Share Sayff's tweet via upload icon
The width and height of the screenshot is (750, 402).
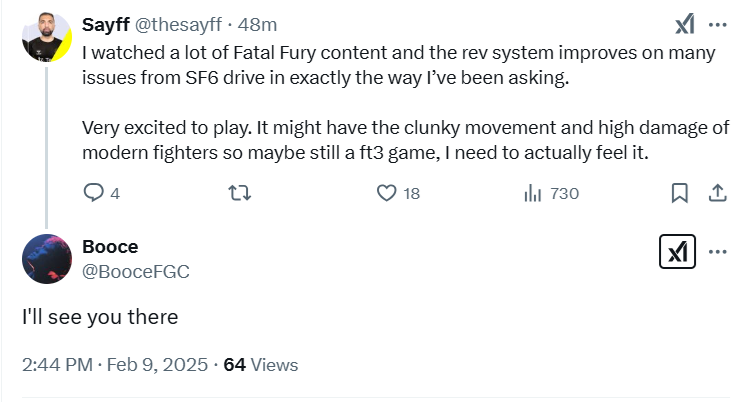[717, 193]
